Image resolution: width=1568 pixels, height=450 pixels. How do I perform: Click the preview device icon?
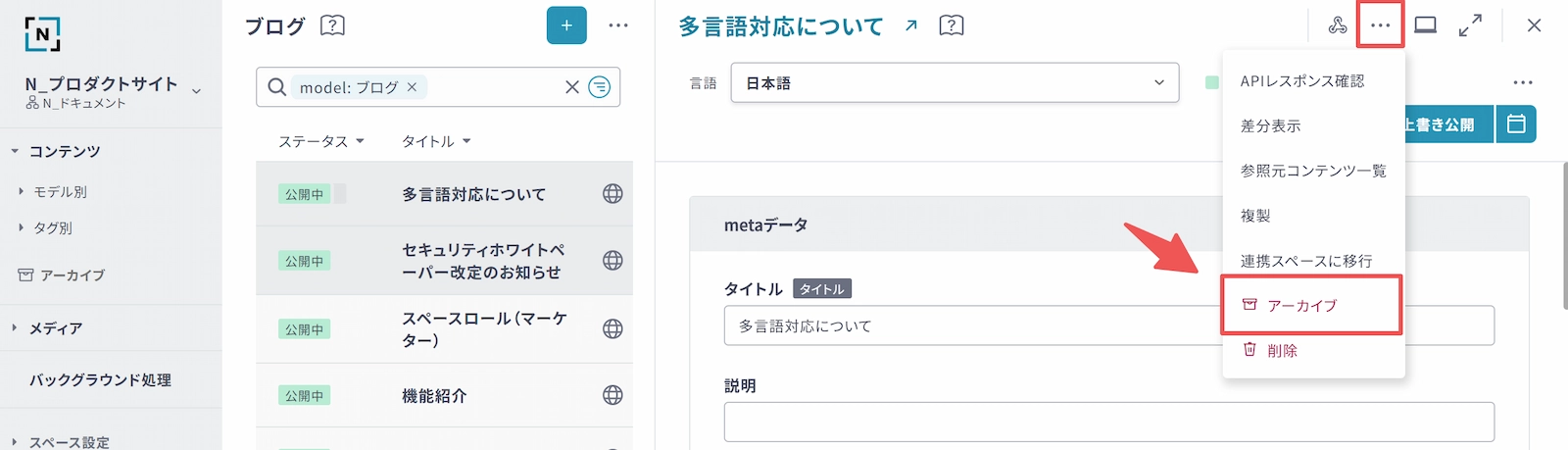point(1425,25)
